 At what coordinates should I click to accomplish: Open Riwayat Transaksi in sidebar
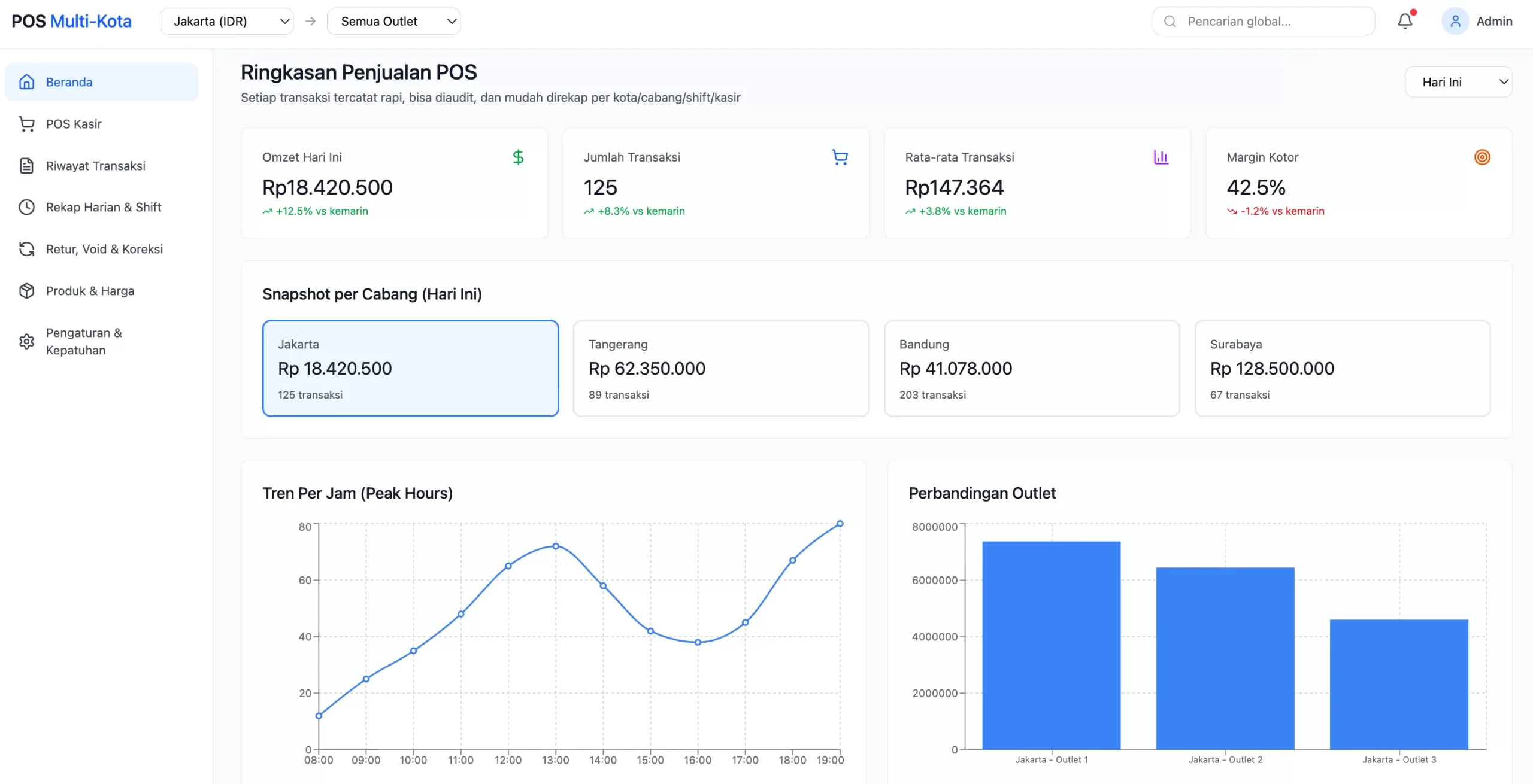coord(95,166)
